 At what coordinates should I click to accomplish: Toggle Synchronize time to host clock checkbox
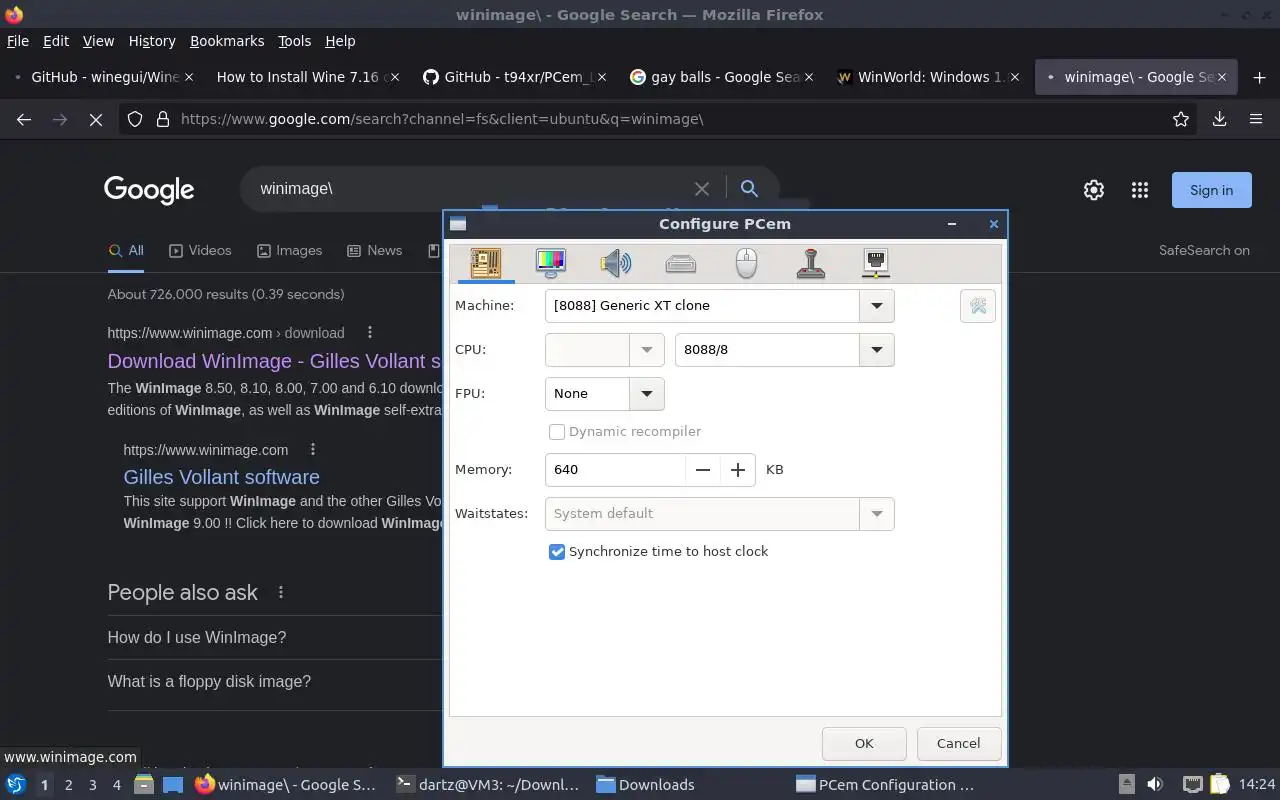[x=557, y=552]
